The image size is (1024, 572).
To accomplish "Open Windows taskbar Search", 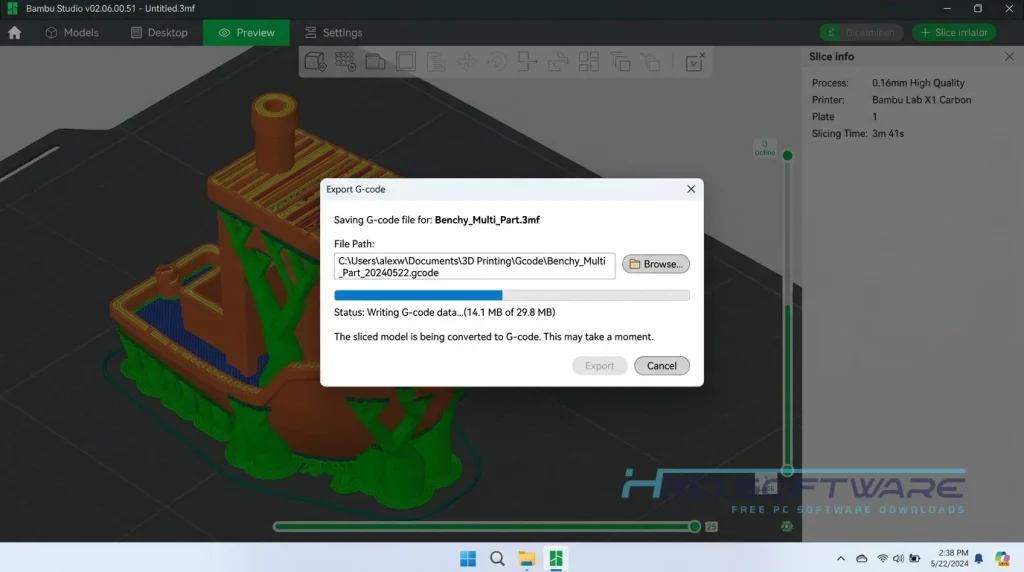I will pos(497,559).
